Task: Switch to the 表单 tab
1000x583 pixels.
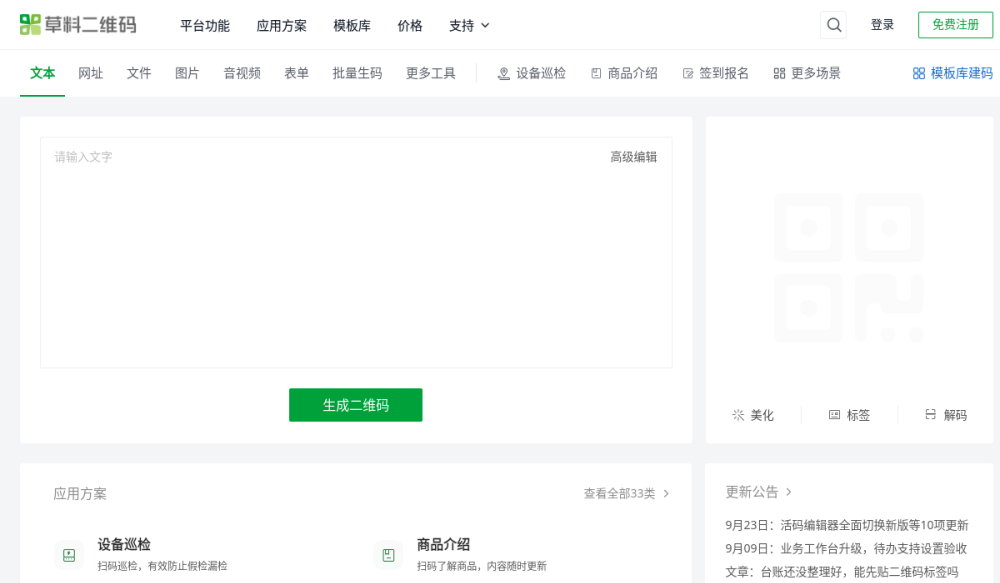Action: [x=297, y=73]
